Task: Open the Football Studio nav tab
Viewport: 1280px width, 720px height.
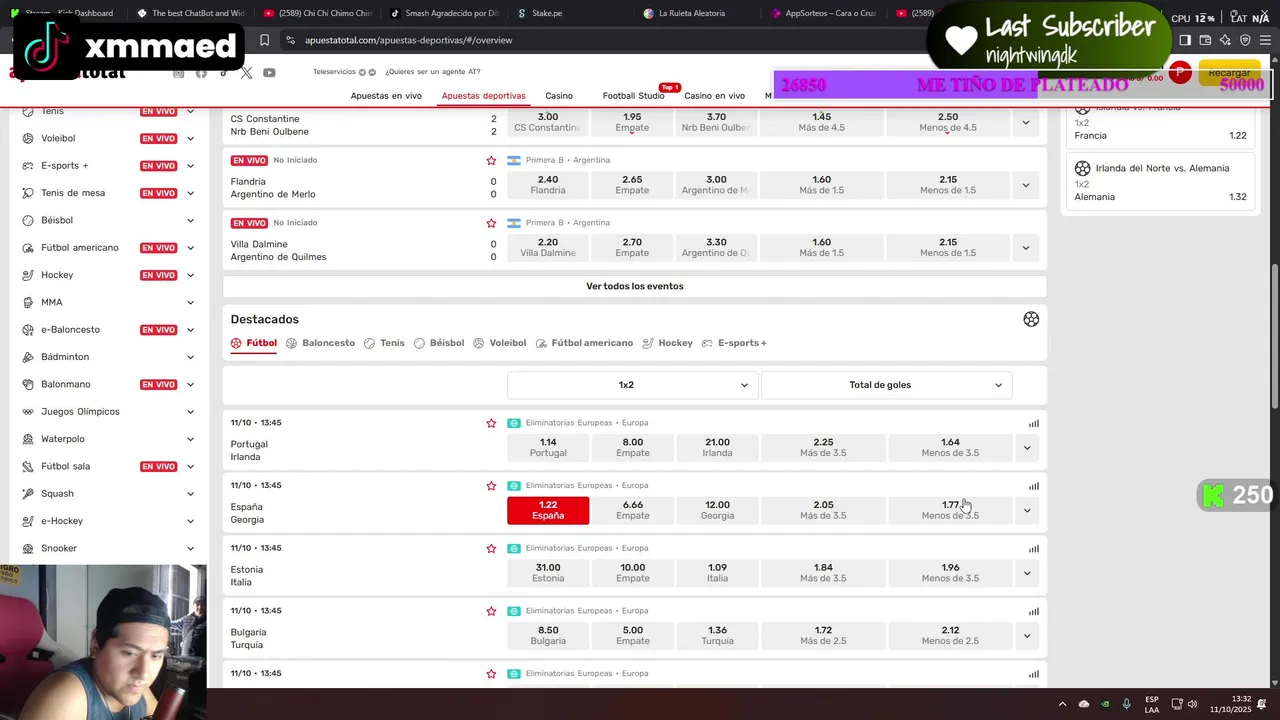Action: coord(633,96)
